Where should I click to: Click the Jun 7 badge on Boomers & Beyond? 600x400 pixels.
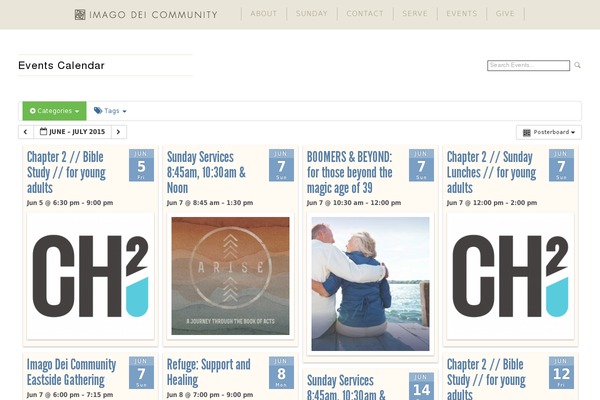tap(421, 165)
